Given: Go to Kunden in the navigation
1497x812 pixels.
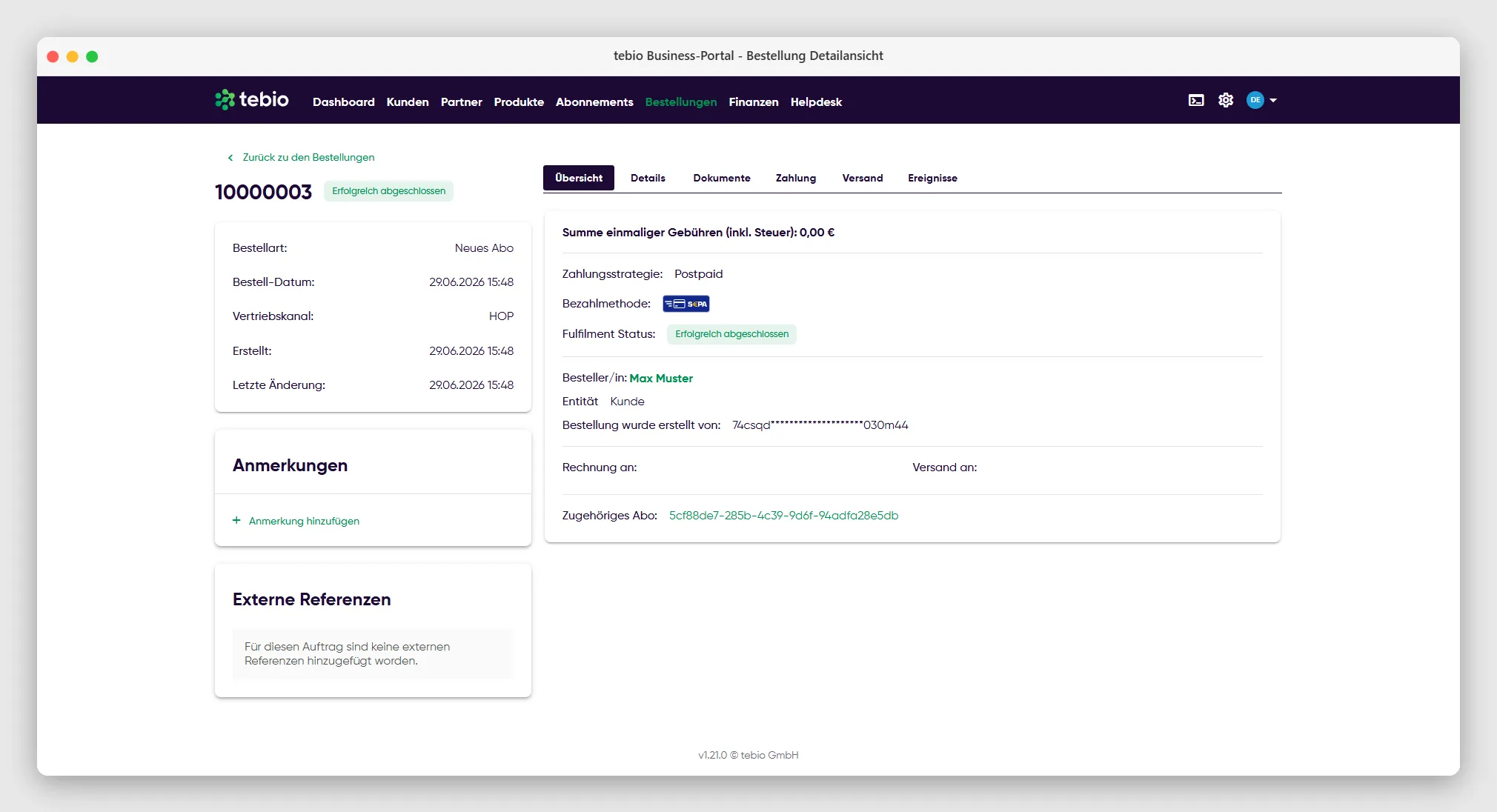Looking at the screenshot, I should 408,101.
